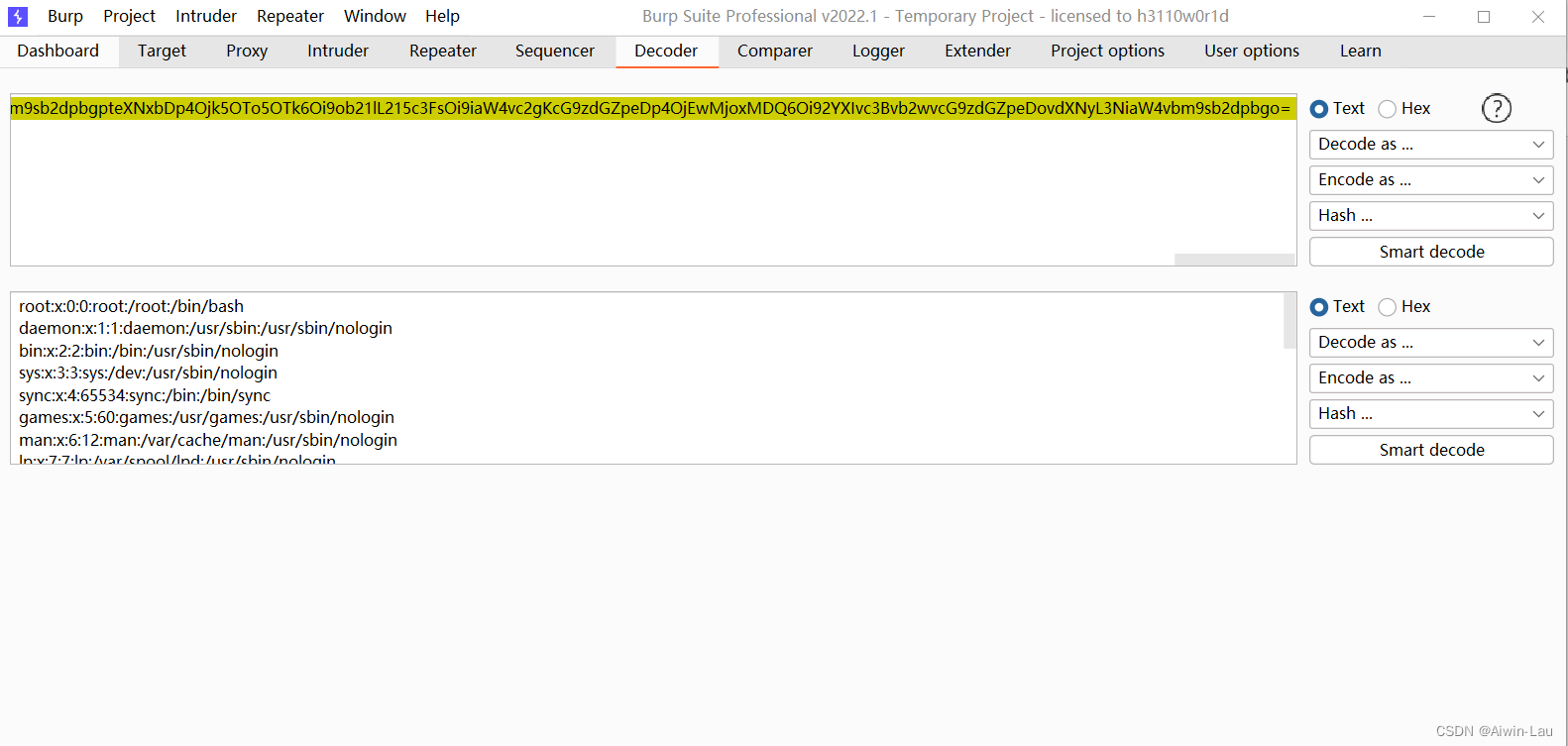
Task: Expand the upper 'Hash ...' dropdown
Action: click(1431, 216)
